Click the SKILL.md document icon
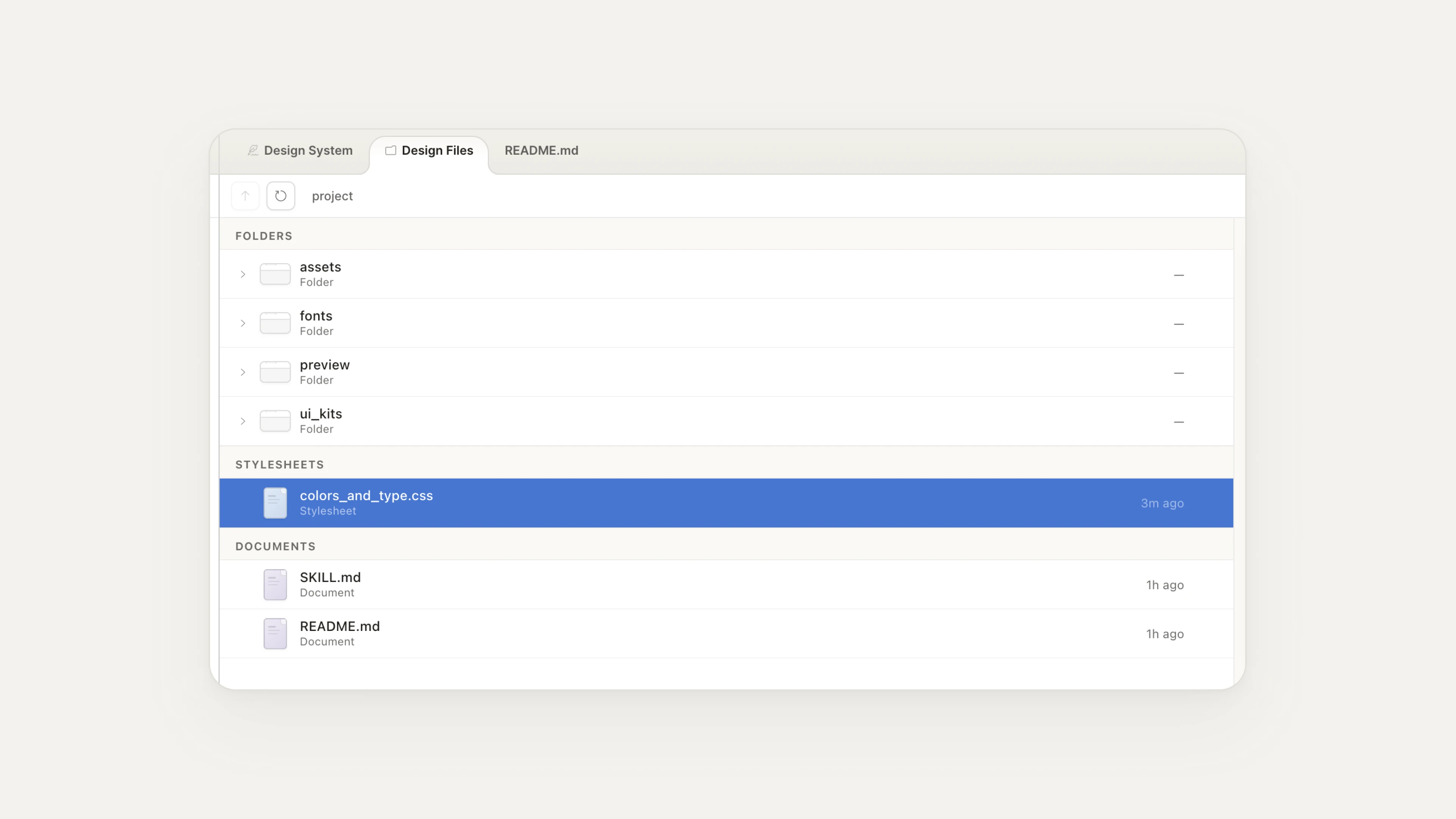Viewport: 1456px width, 819px height. click(275, 584)
